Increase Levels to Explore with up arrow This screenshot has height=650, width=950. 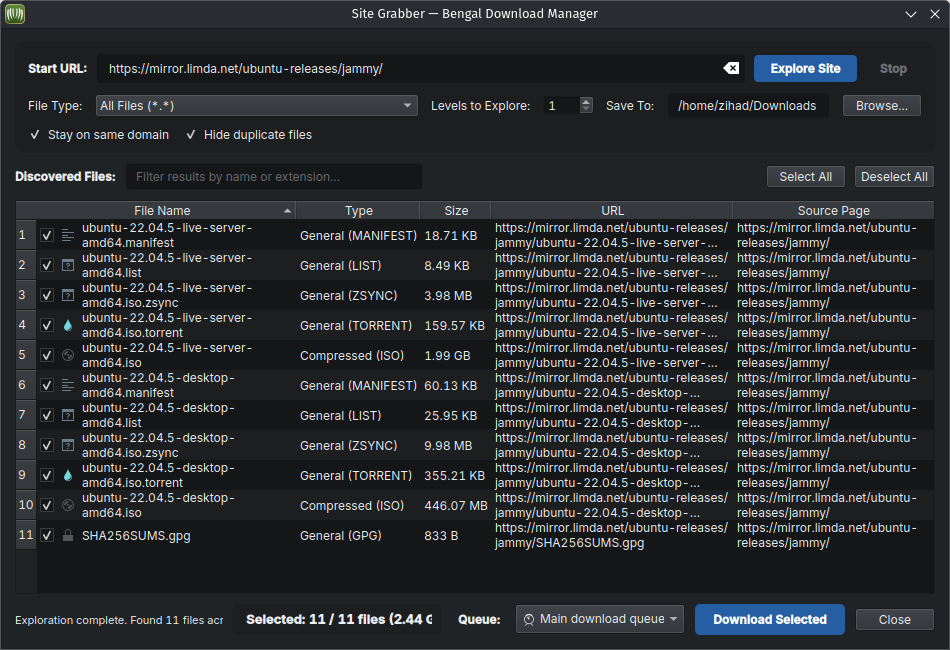[586, 101]
